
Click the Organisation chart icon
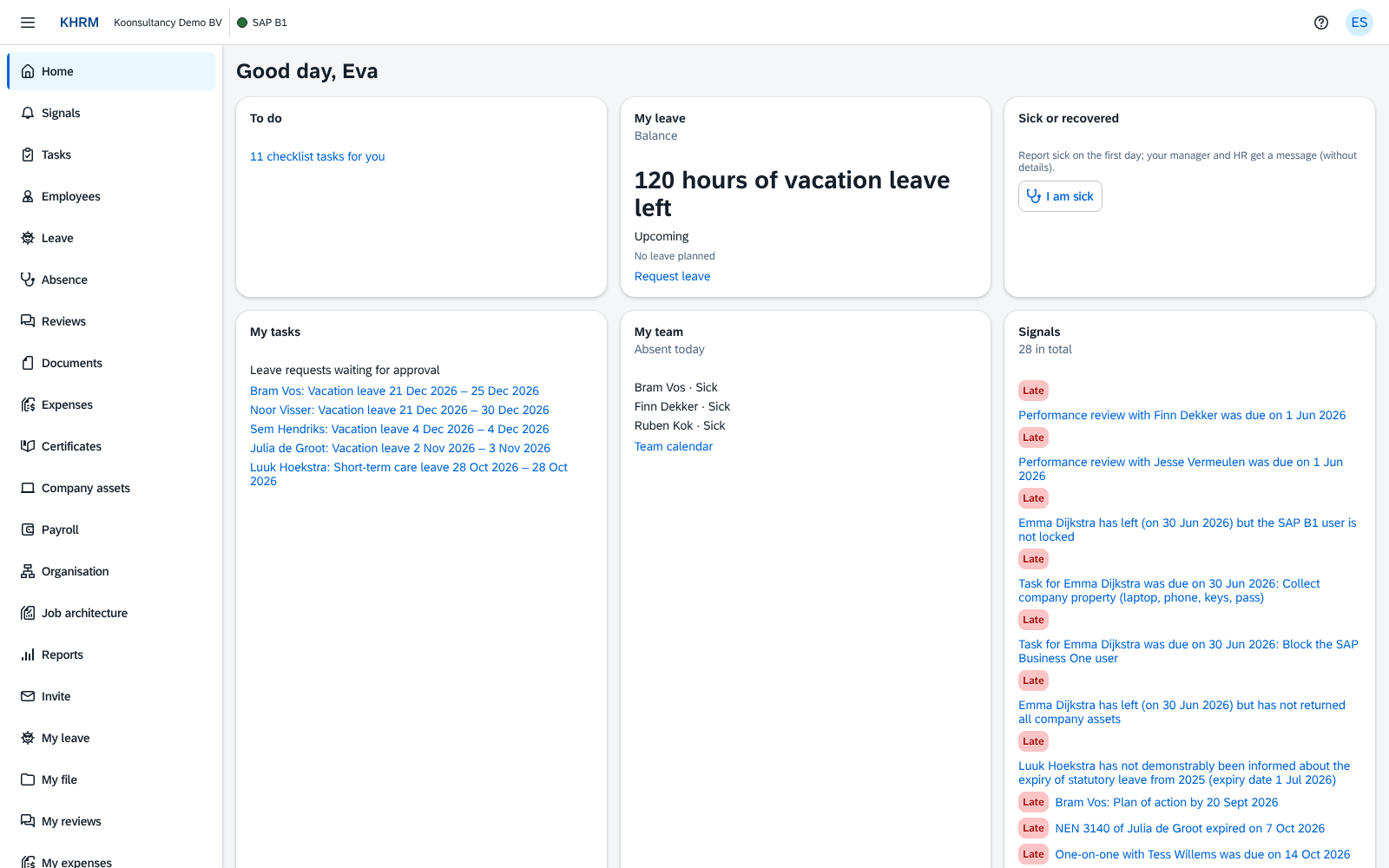[x=28, y=571]
